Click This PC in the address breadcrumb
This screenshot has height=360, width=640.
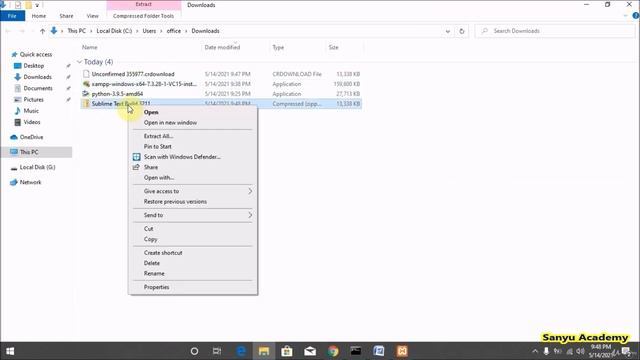point(77,31)
